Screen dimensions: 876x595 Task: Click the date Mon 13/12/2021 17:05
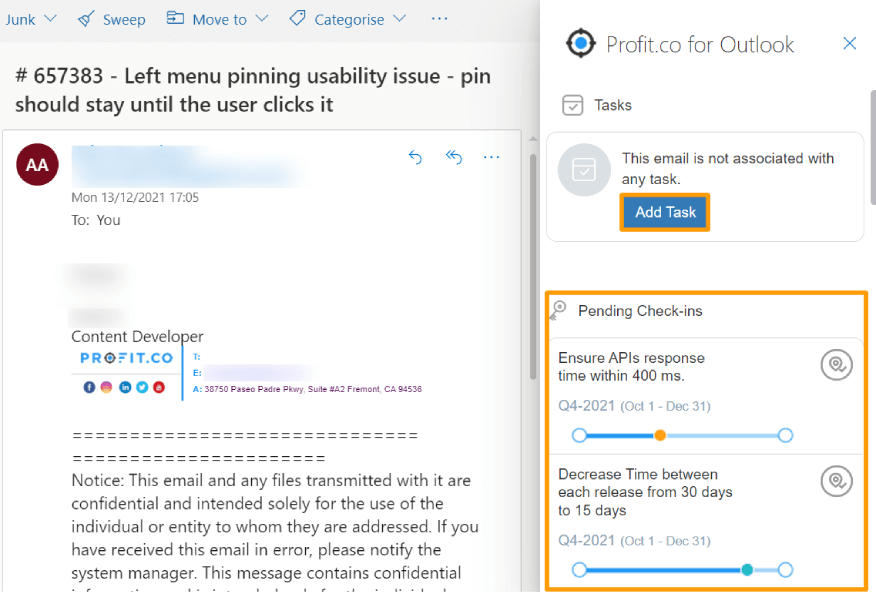tap(135, 197)
